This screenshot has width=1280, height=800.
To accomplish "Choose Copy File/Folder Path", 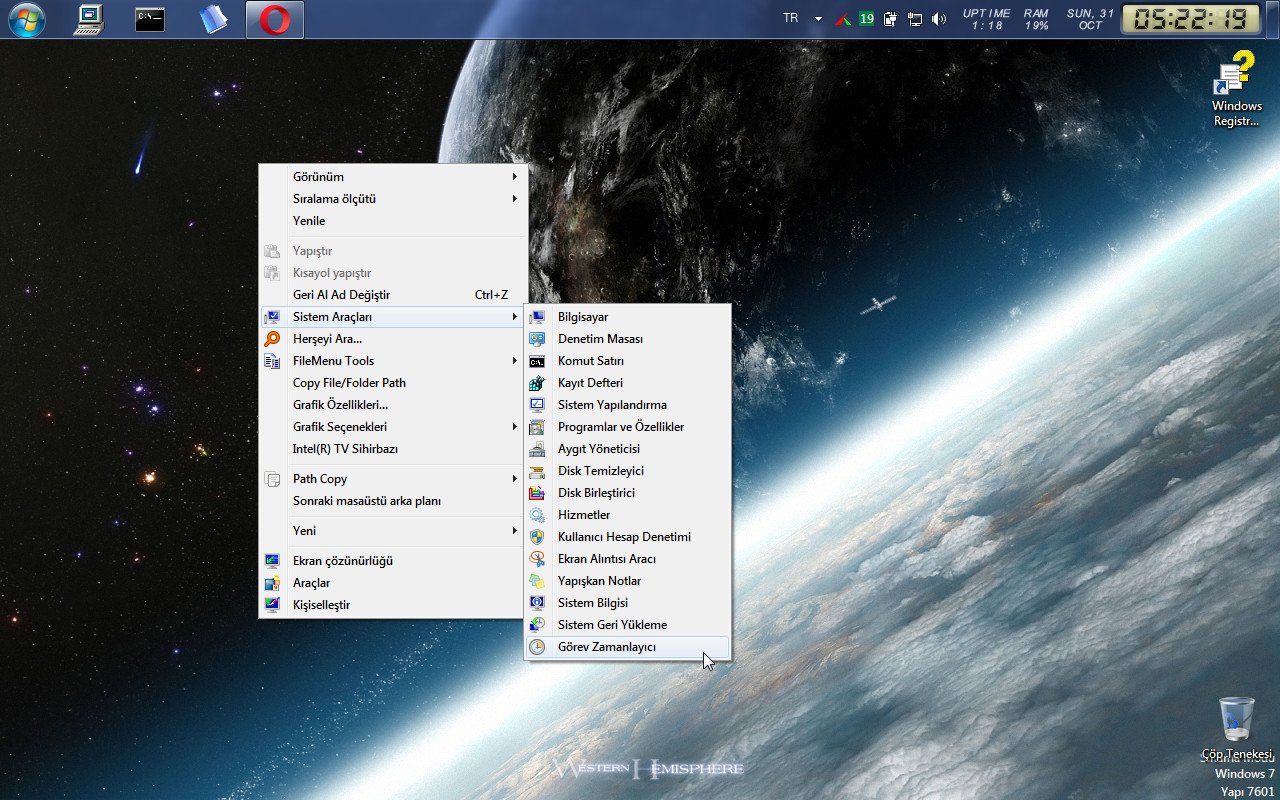I will coord(393,383).
